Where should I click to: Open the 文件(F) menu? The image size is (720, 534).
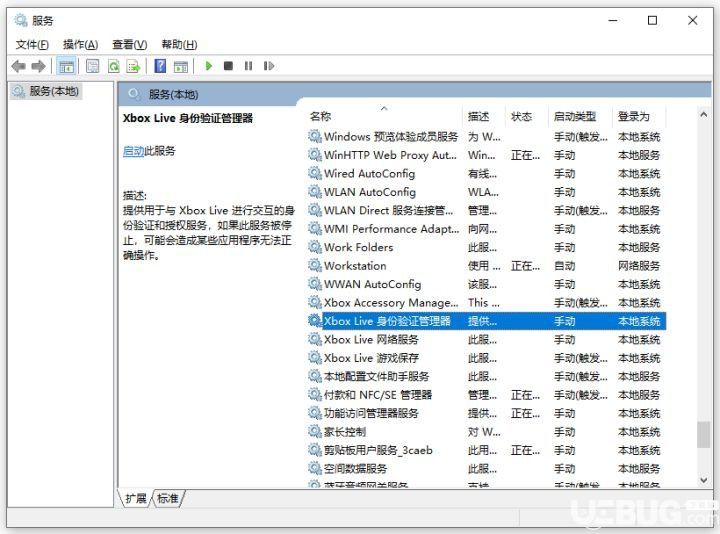[32, 45]
